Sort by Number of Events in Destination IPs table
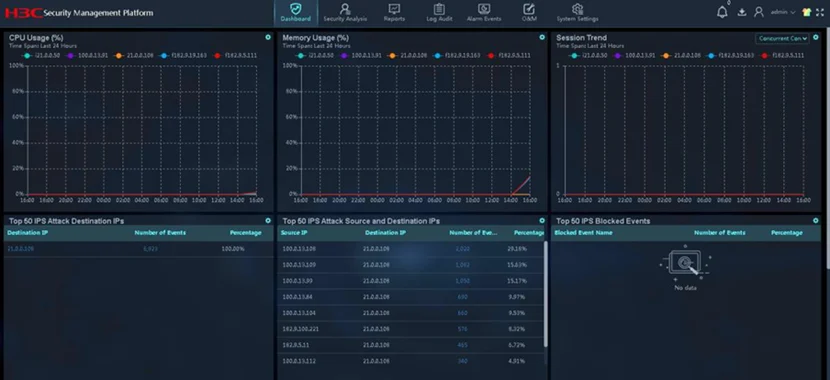 pos(160,233)
